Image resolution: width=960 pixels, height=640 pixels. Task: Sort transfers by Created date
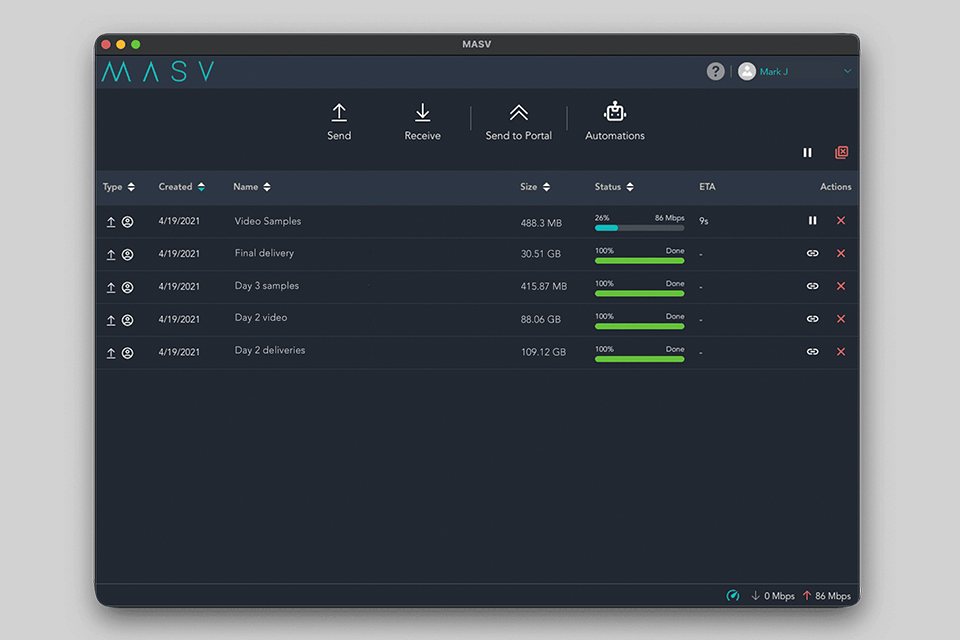coord(181,187)
